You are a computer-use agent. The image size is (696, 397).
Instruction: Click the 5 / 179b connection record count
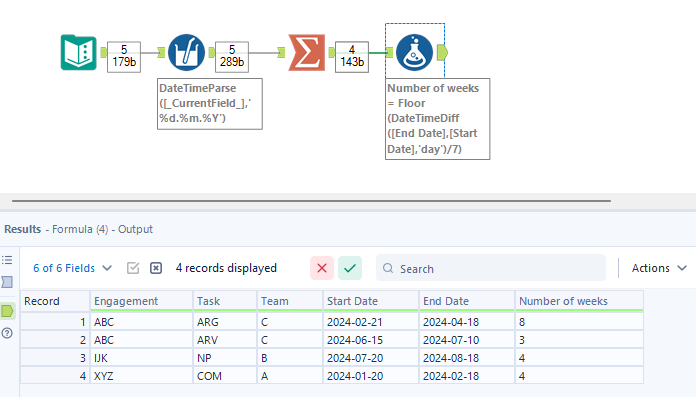click(124, 56)
